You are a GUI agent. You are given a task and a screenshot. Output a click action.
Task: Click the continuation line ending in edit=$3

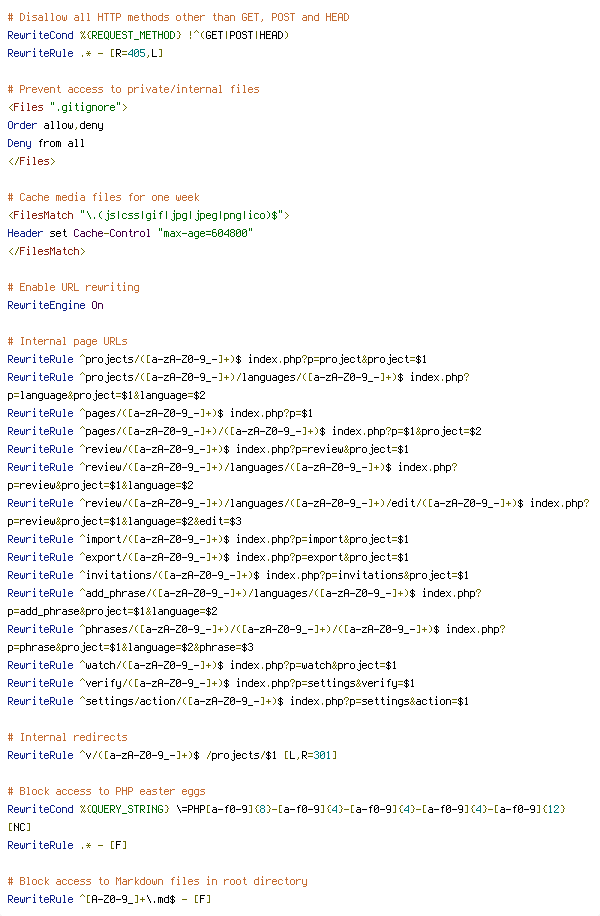pyautogui.click(x=124, y=522)
